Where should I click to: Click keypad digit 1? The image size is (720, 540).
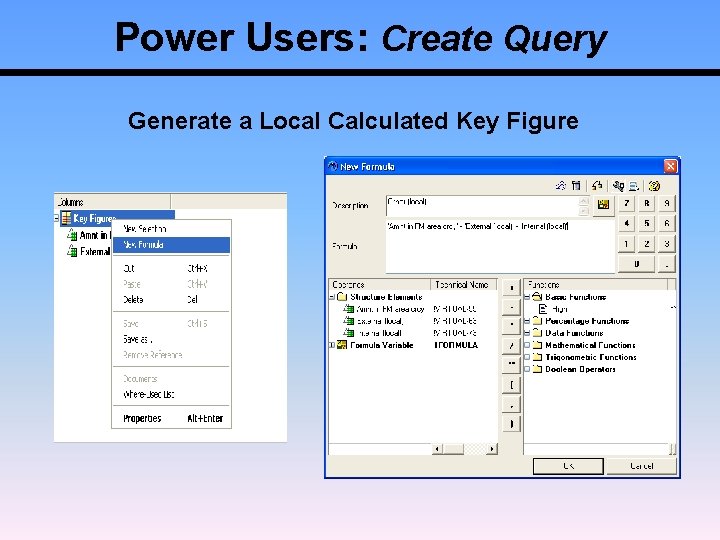click(626, 244)
